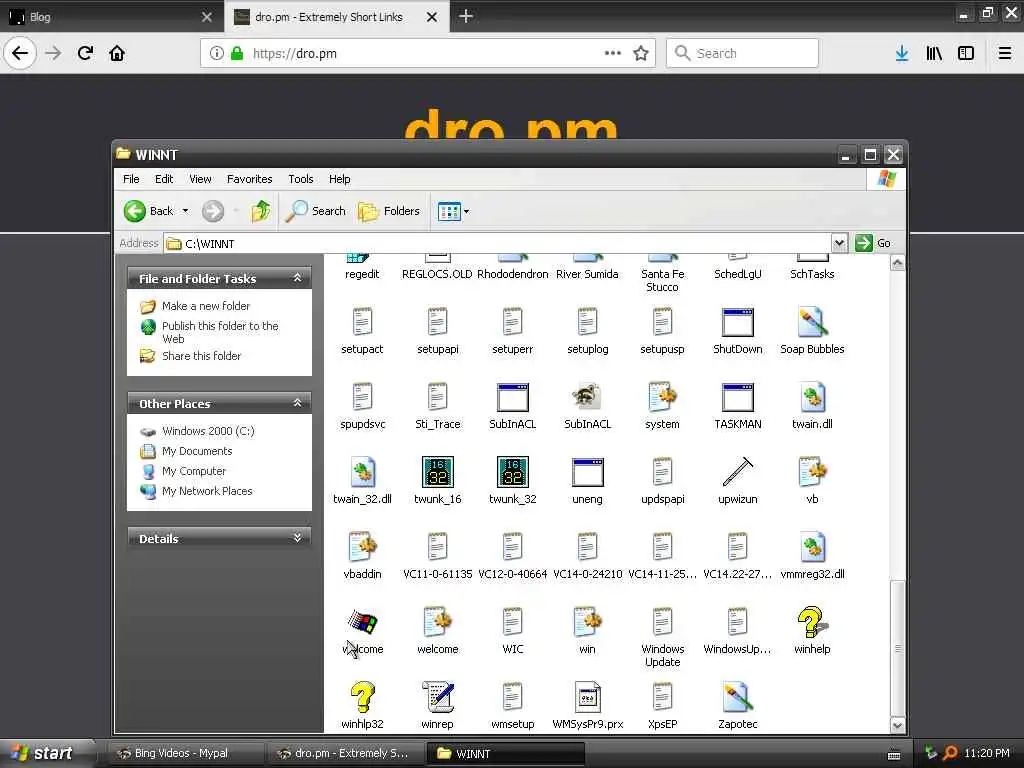Select the system configuration file icon
The height and width of the screenshot is (768, 1024).
662,398
